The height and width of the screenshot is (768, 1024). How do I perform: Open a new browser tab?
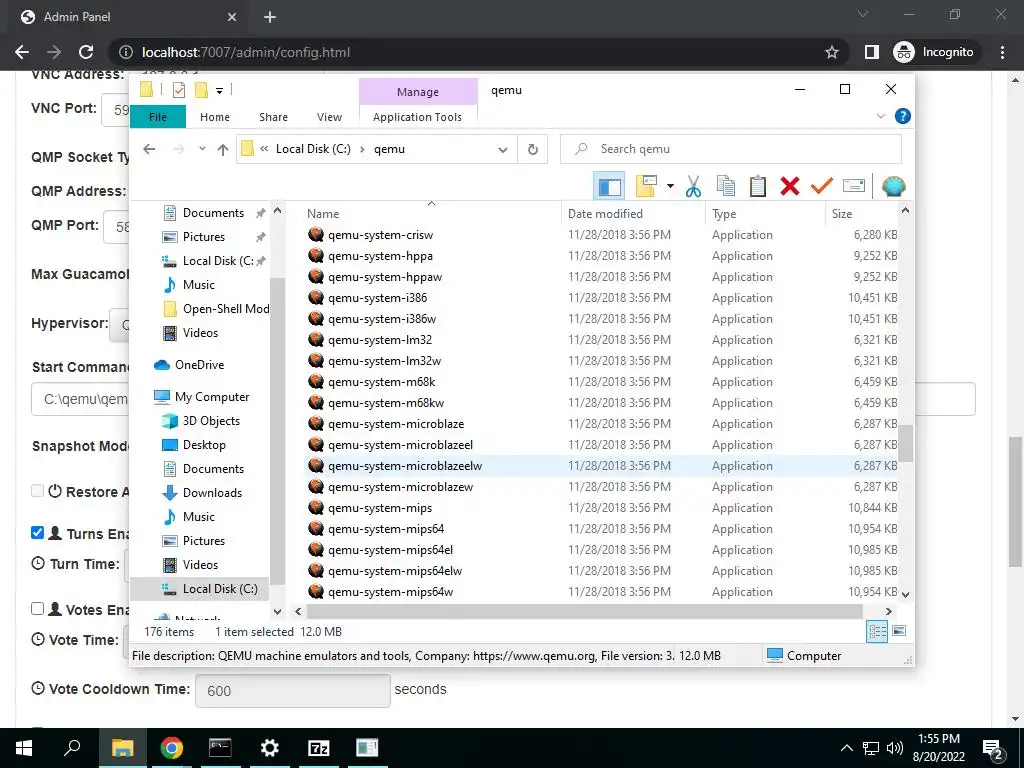[270, 17]
